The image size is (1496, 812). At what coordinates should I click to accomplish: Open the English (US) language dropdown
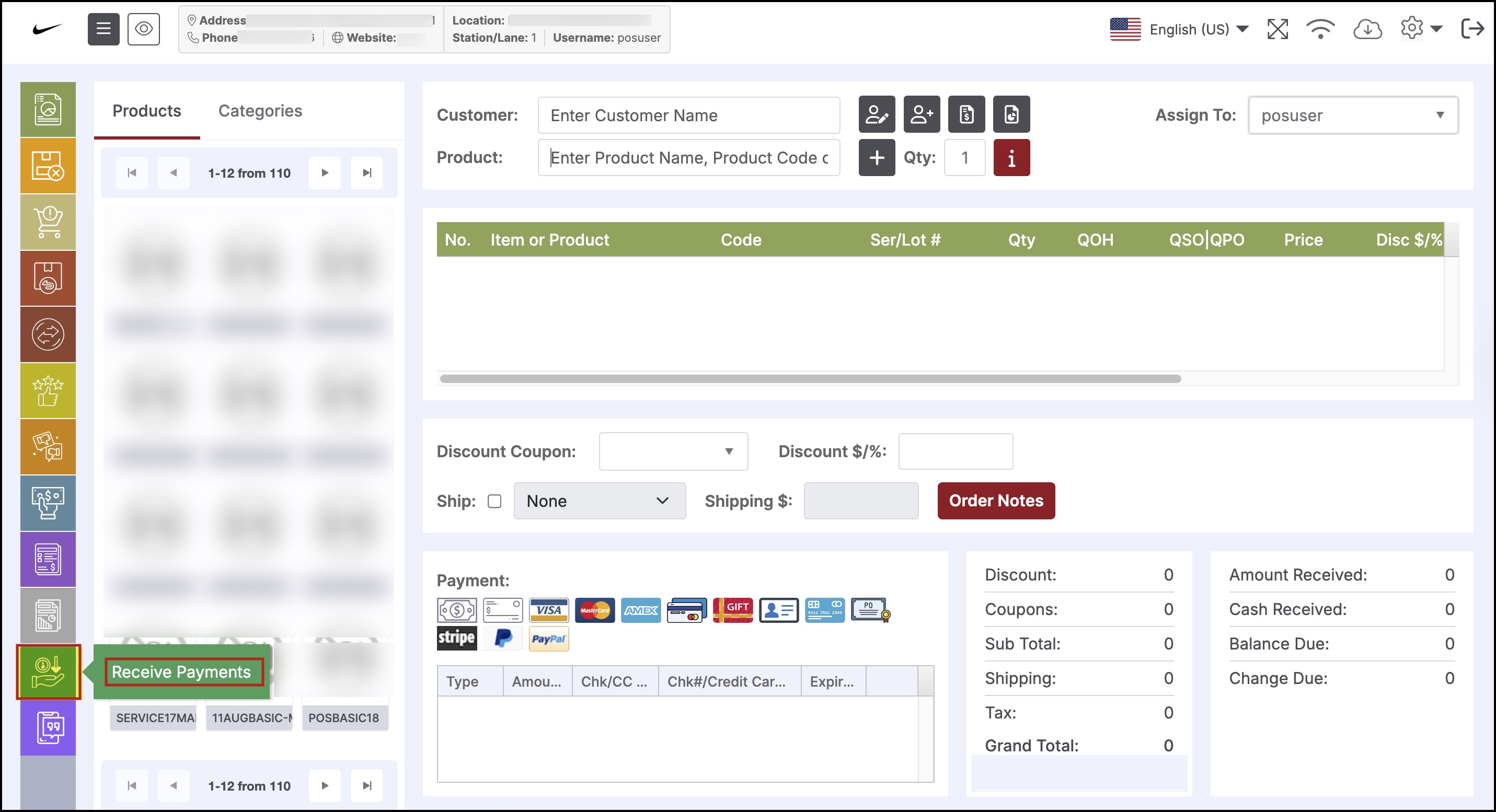pyautogui.click(x=1178, y=29)
